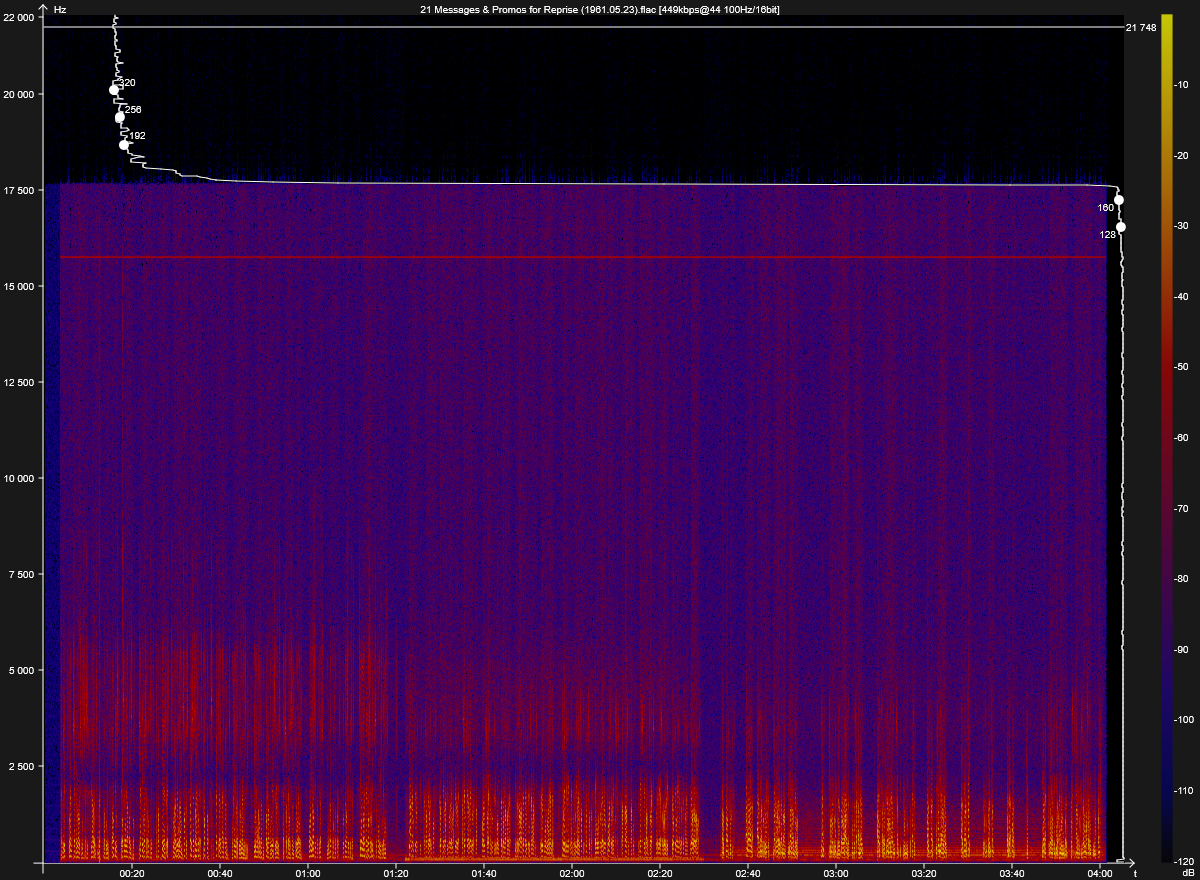Click the -20 dB scale label
The height and width of the screenshot is (880, 1200).
tap(1181, 156)
